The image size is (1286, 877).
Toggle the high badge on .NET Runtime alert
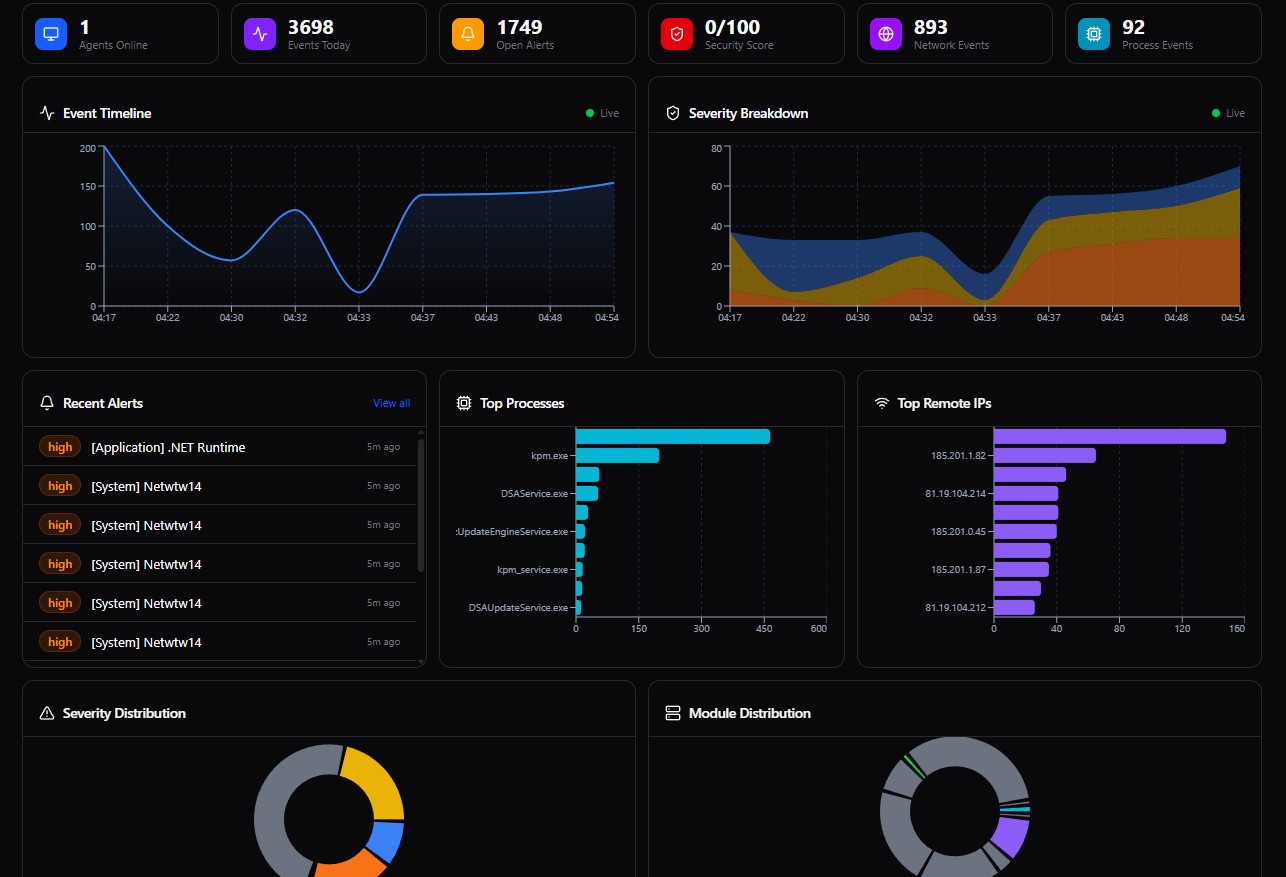(x=59, y=447)
